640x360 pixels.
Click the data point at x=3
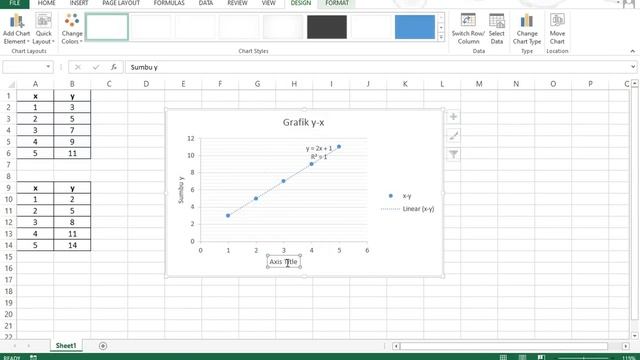click(x=284, y=181)
